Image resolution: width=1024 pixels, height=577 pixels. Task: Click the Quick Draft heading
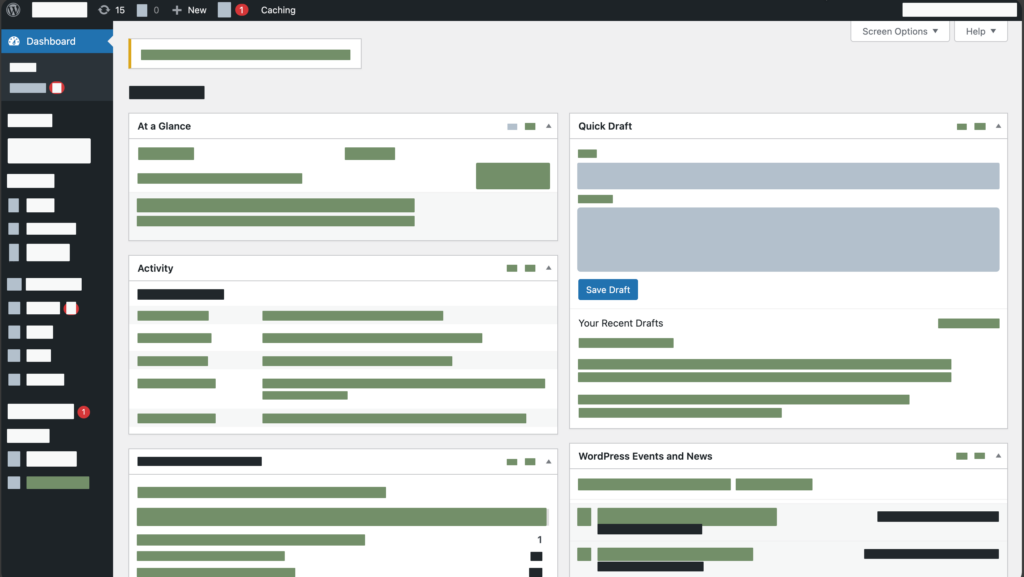(x=605, y=126)
